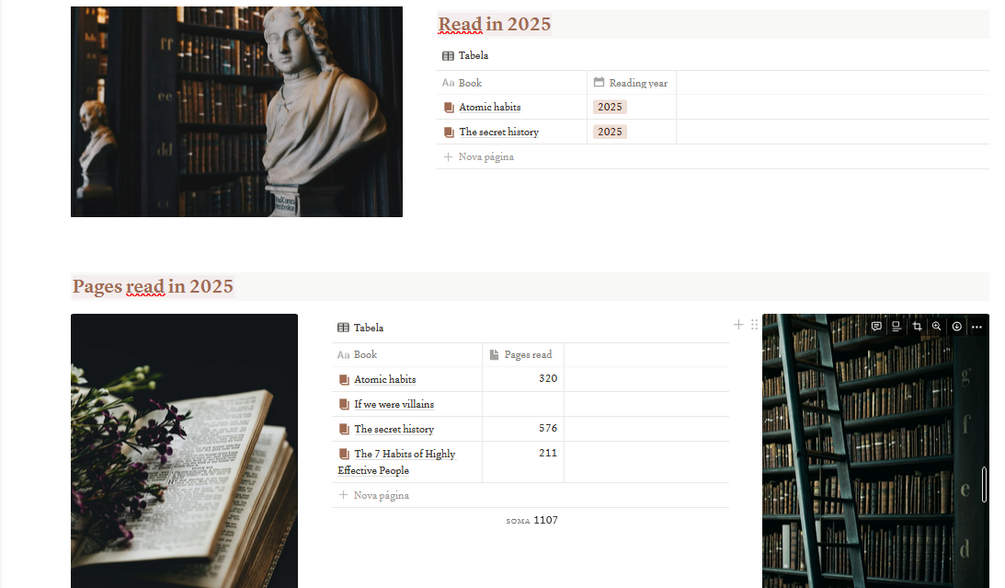Open the Reading year column header menu
This screenshot has width=1005, height=588.
631,83
